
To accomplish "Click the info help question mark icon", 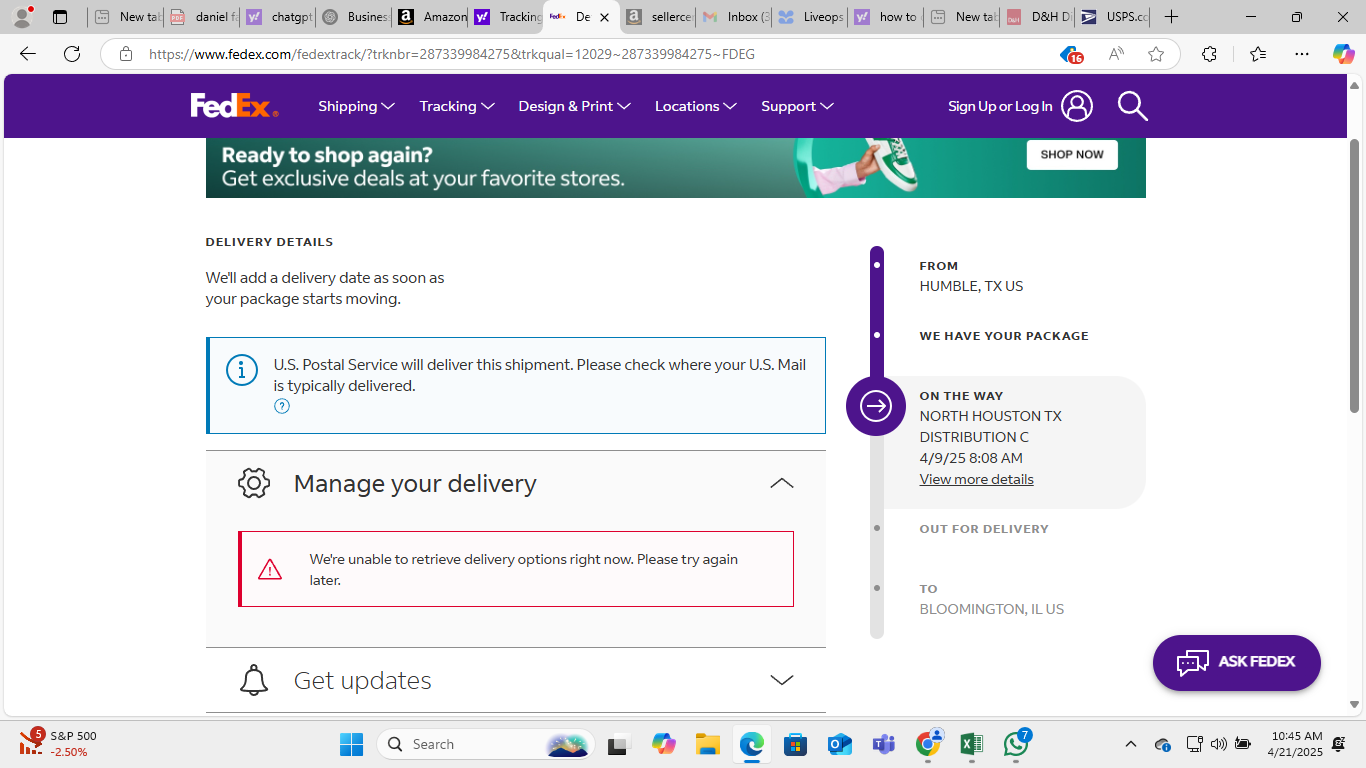I will [282, 406].
